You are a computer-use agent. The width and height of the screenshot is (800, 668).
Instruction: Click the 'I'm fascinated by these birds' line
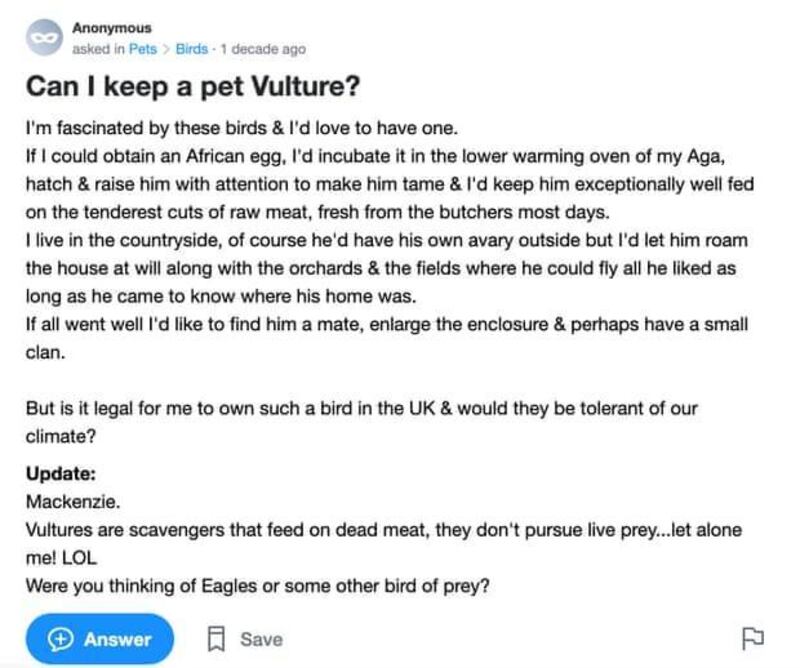click(241, 130)
